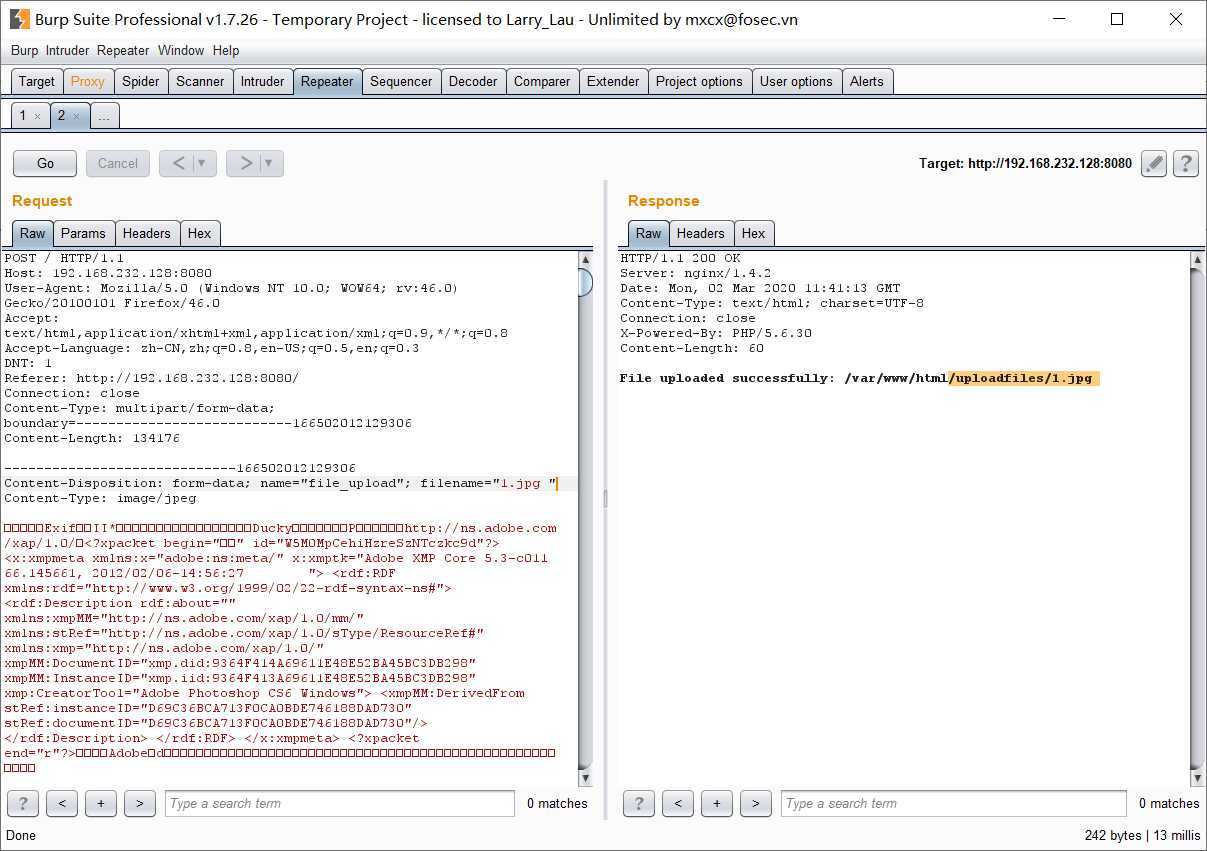Open the Repeater help question-mark icon
This screenshot has height=851, width=1207.
click(x=1186, y=163)
